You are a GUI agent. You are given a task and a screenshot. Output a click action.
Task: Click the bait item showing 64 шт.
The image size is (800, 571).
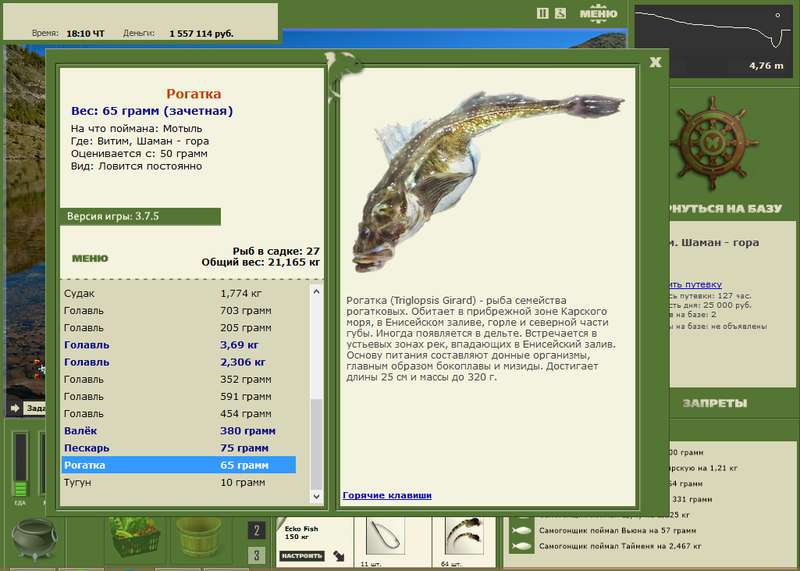pyautogui.click(x=464, y=536)
